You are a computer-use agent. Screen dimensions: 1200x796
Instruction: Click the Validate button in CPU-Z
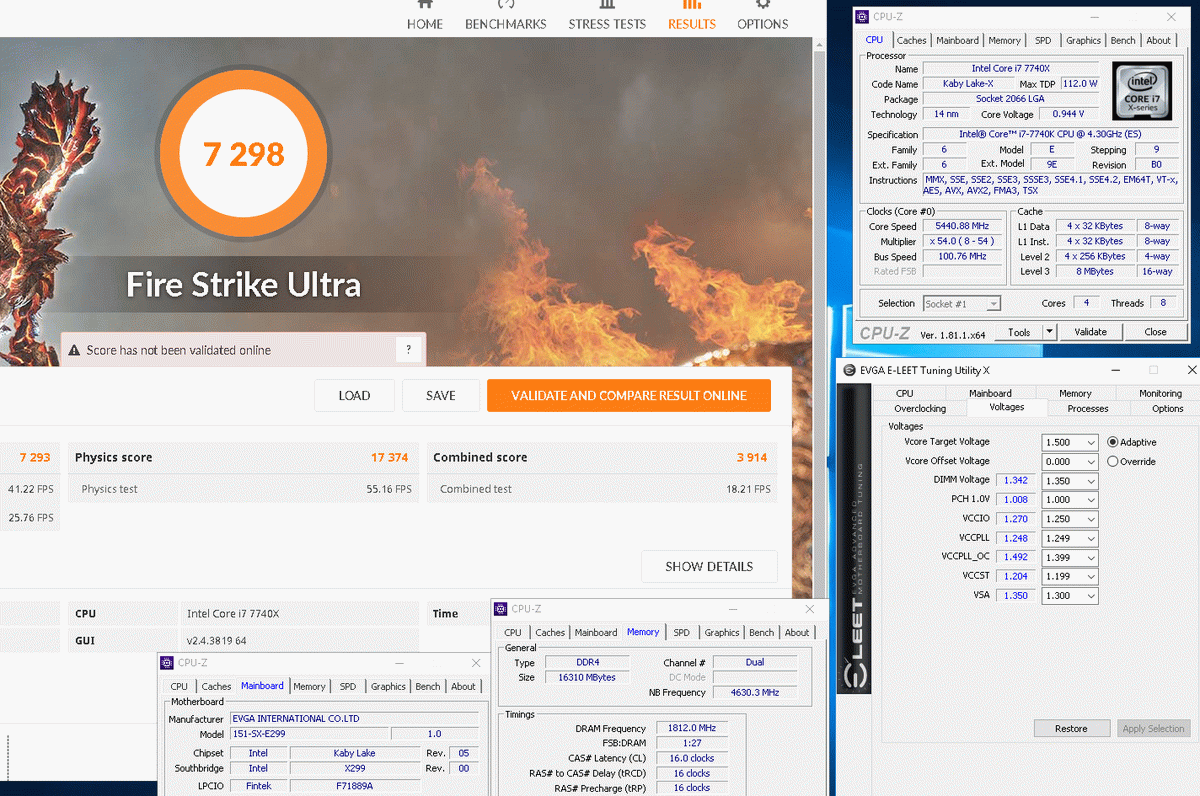pos(1090,332)
